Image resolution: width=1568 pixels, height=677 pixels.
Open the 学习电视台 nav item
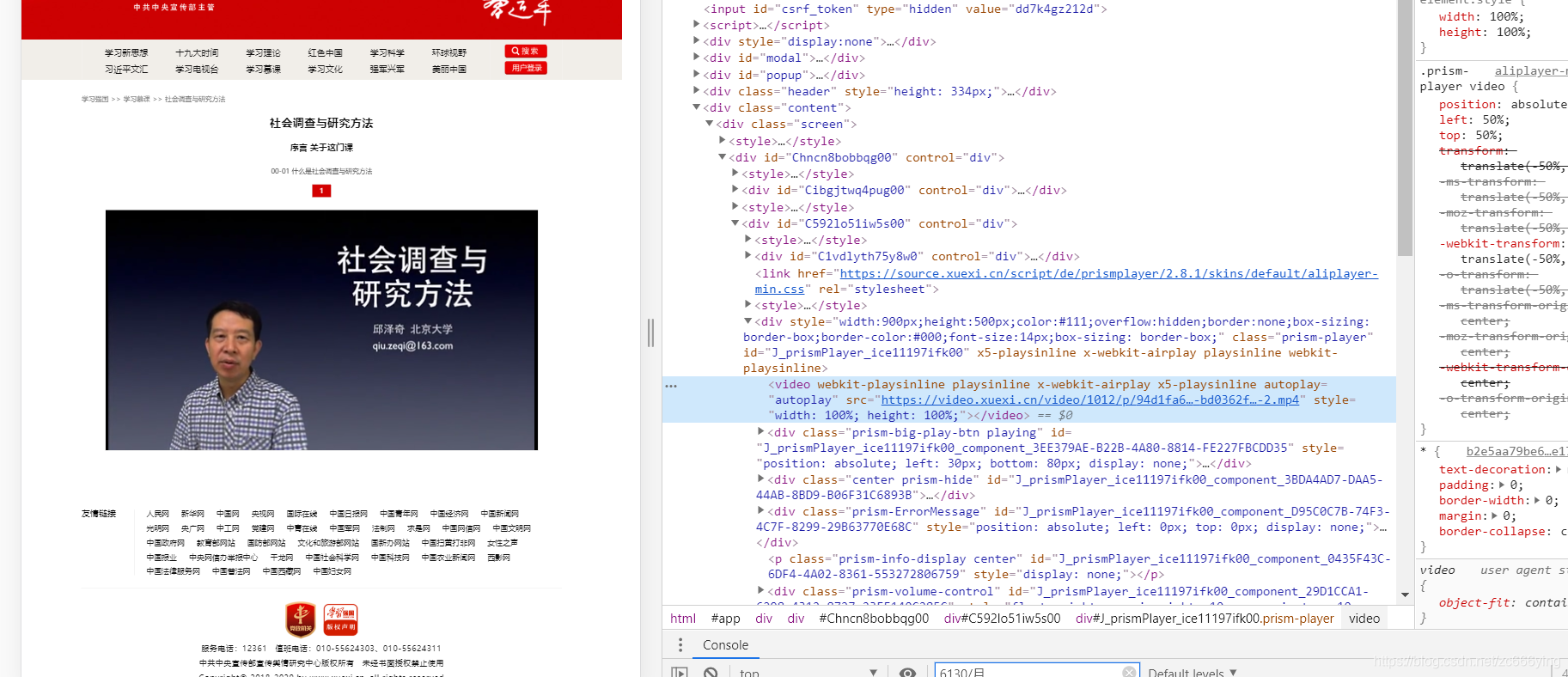coord(197,70)
